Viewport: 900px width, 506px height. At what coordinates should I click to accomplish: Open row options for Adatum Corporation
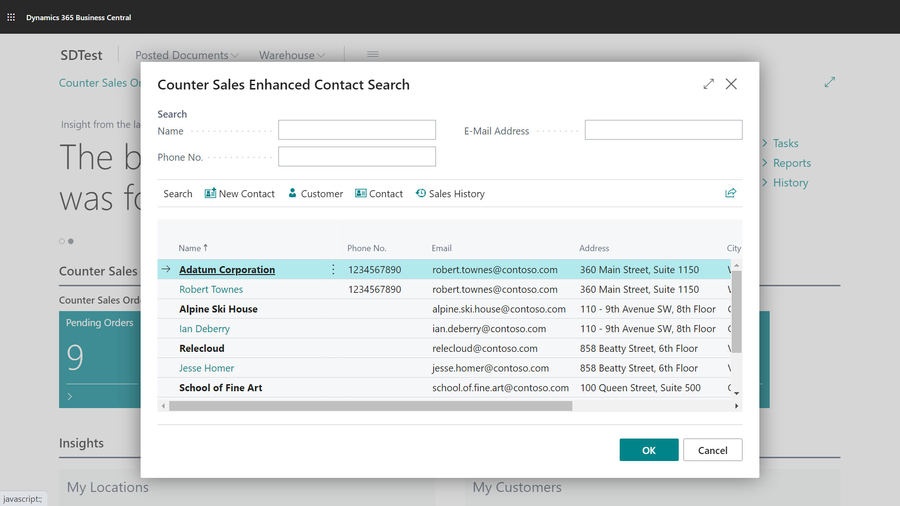click(334, 270)
